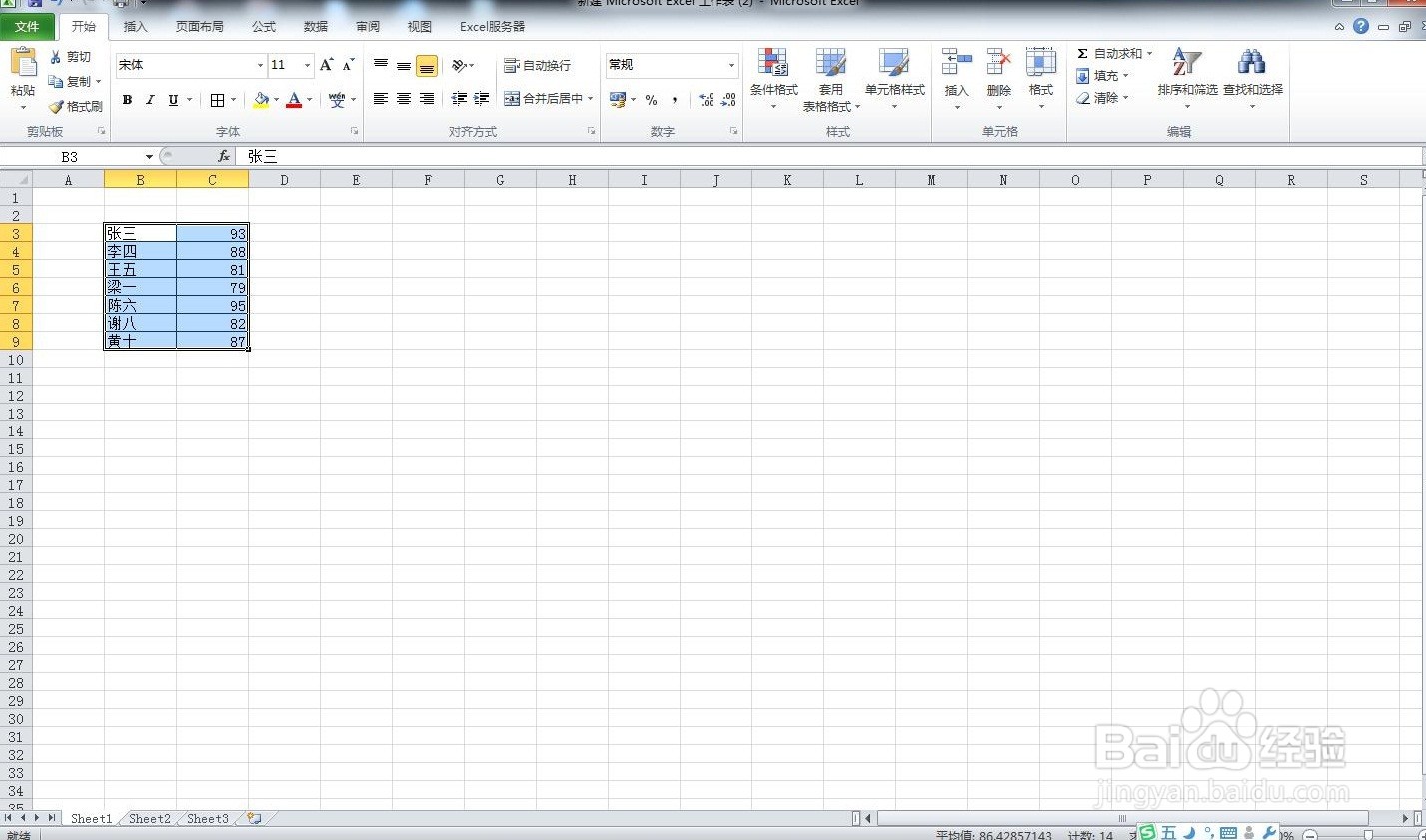
Task: Click the phonetic guide wén icon
Action: click(x=337, y=100)
